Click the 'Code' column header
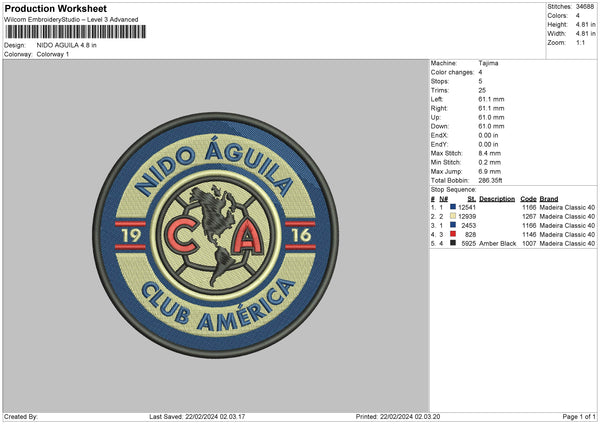 click(x=528, y=199)
